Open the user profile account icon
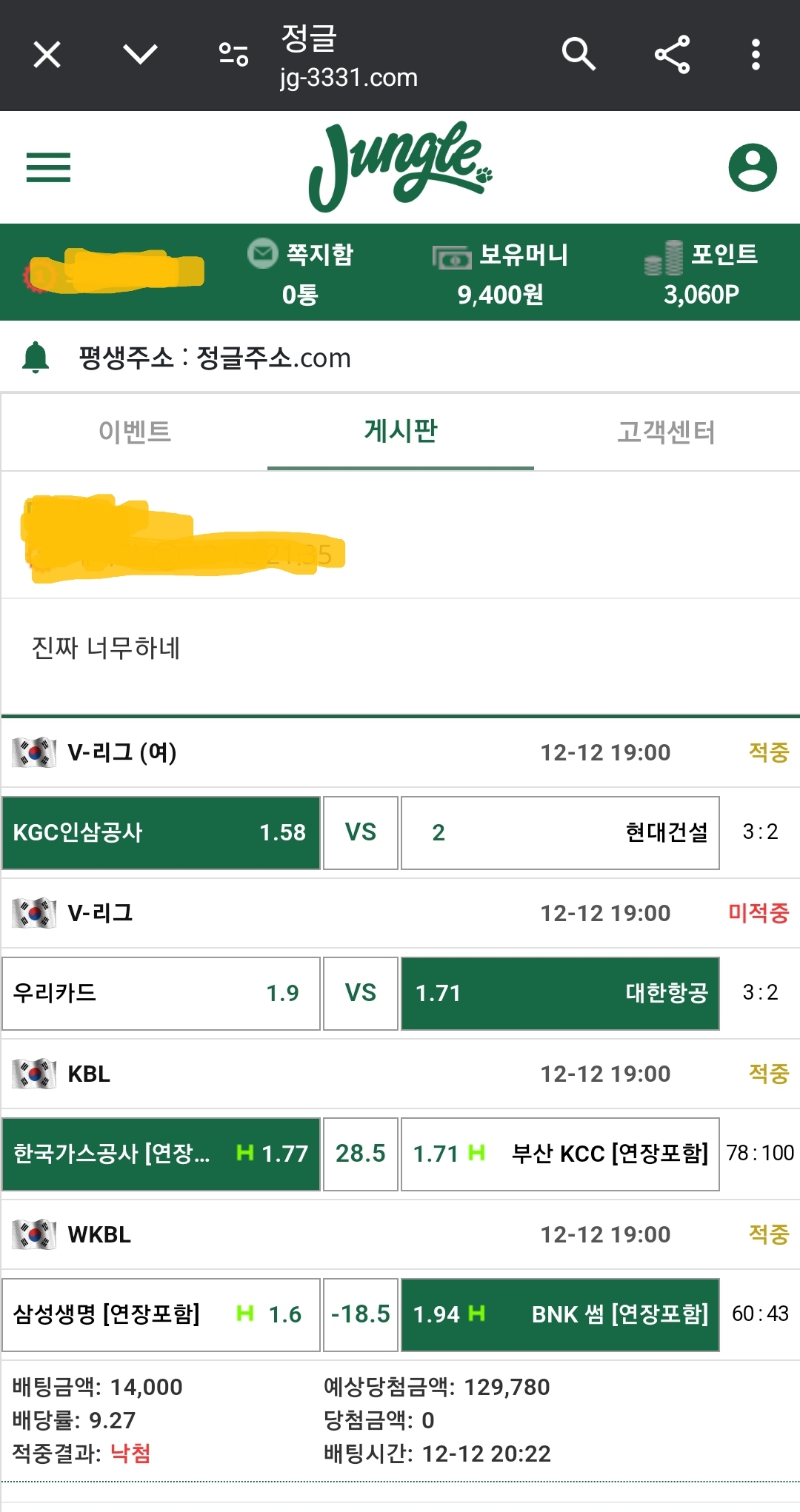Image resolution: width=800 pixels, height=1512 pixels. (753, 167)
